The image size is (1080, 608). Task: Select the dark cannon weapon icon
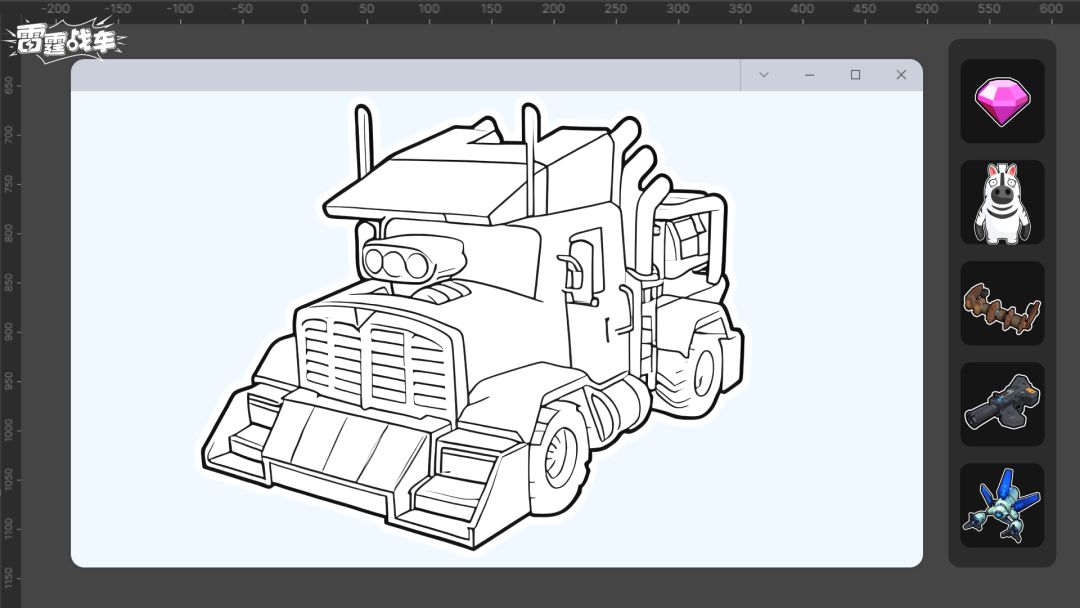coord(1002,405)
